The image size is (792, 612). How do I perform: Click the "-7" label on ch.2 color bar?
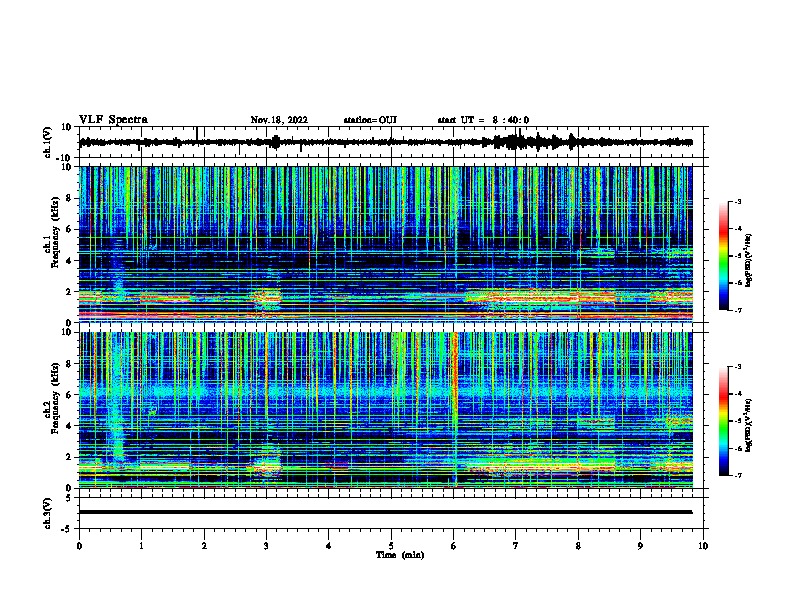pos(737,476)
